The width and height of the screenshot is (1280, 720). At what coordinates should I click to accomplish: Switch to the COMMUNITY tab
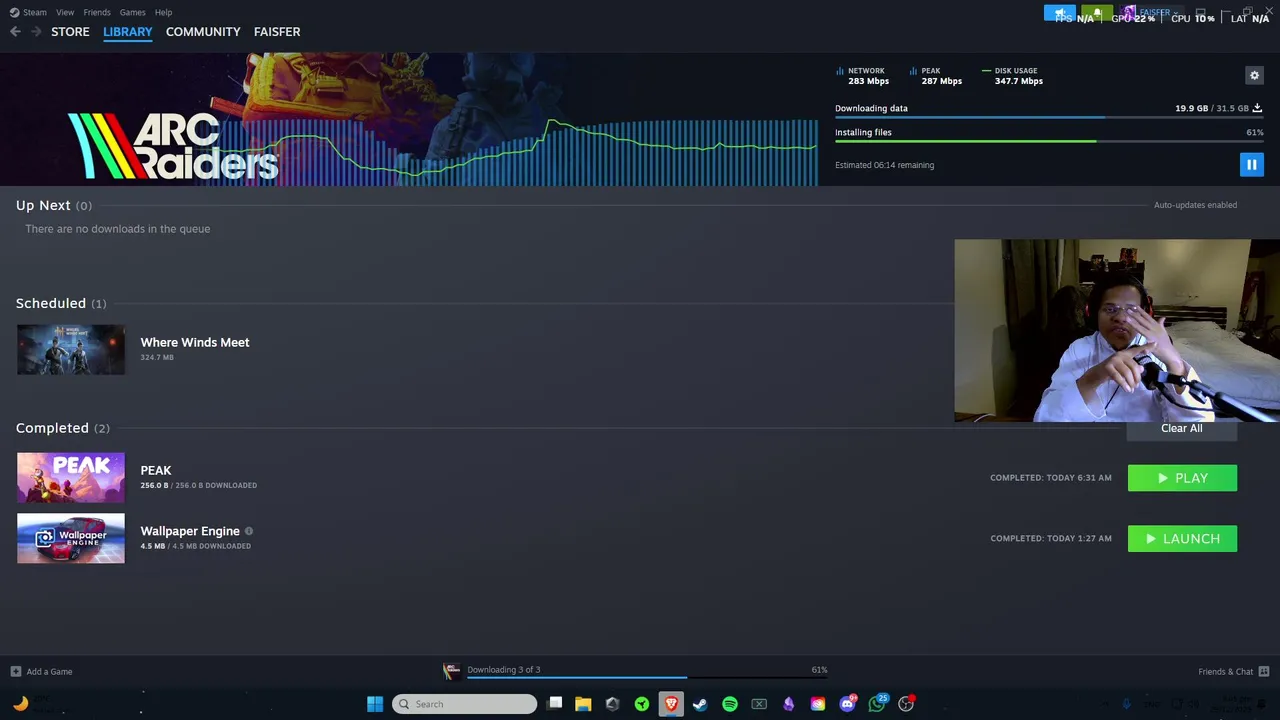point(203,32)
